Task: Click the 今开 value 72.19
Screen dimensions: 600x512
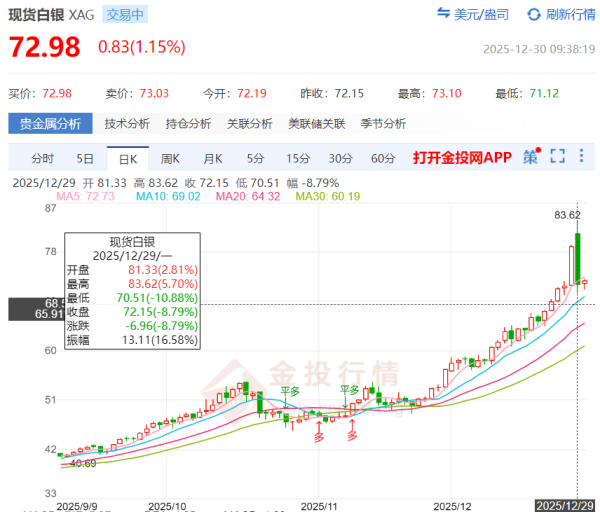Action: point(252,93)
